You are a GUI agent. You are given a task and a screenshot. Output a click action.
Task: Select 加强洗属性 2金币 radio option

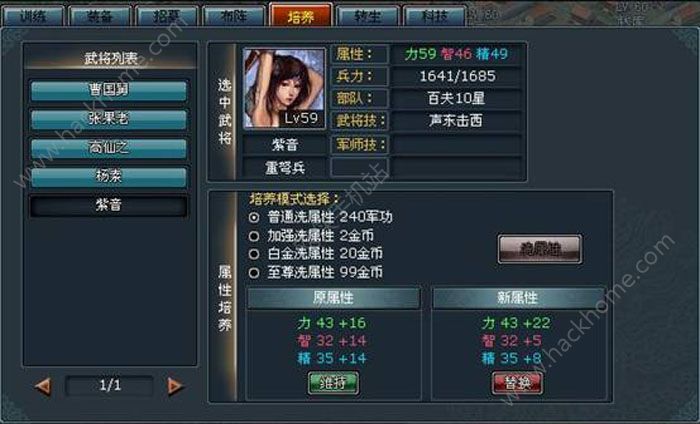[254, 236]
